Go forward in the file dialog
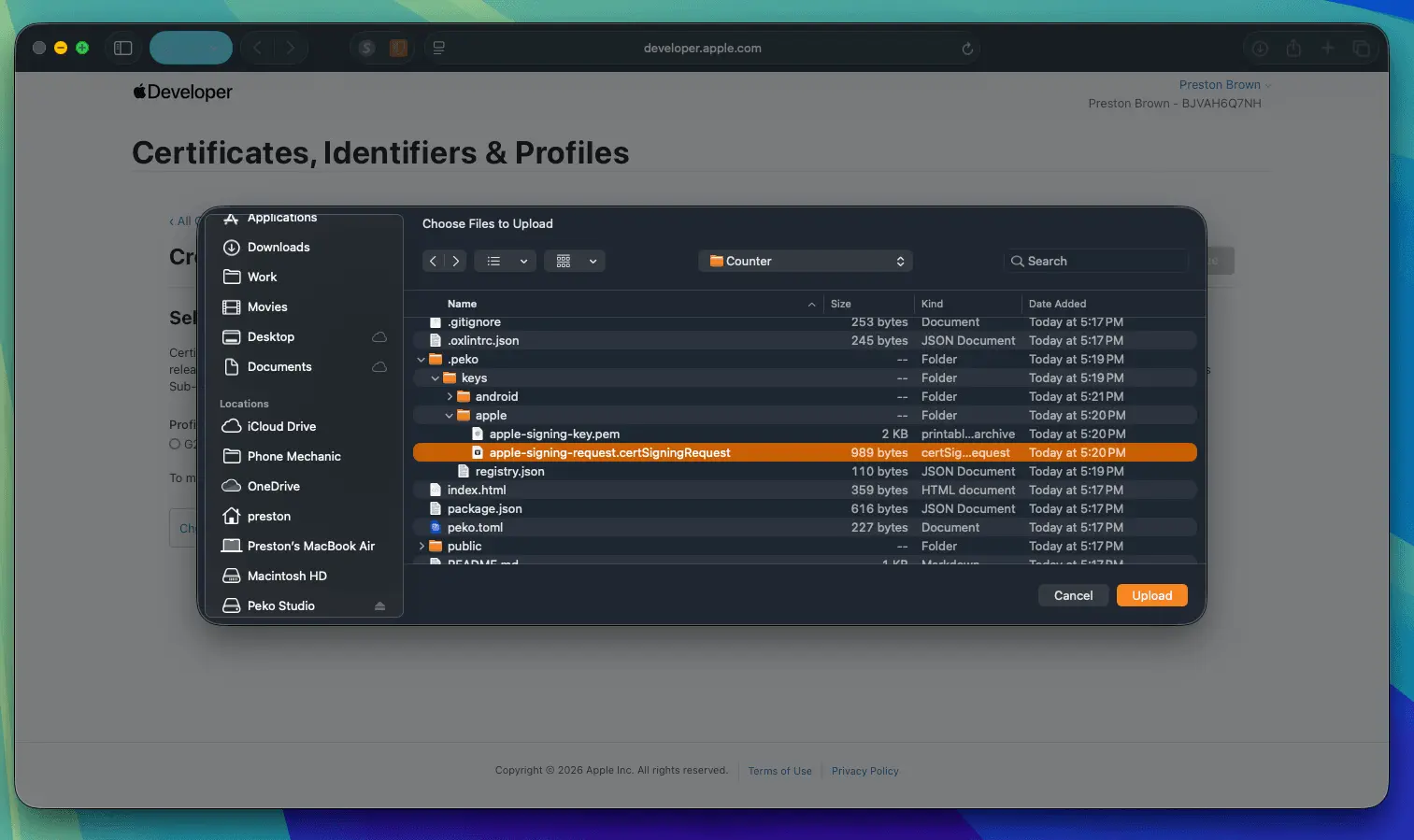This screenshot has width=1414, height=840. [x=456, y=262]
